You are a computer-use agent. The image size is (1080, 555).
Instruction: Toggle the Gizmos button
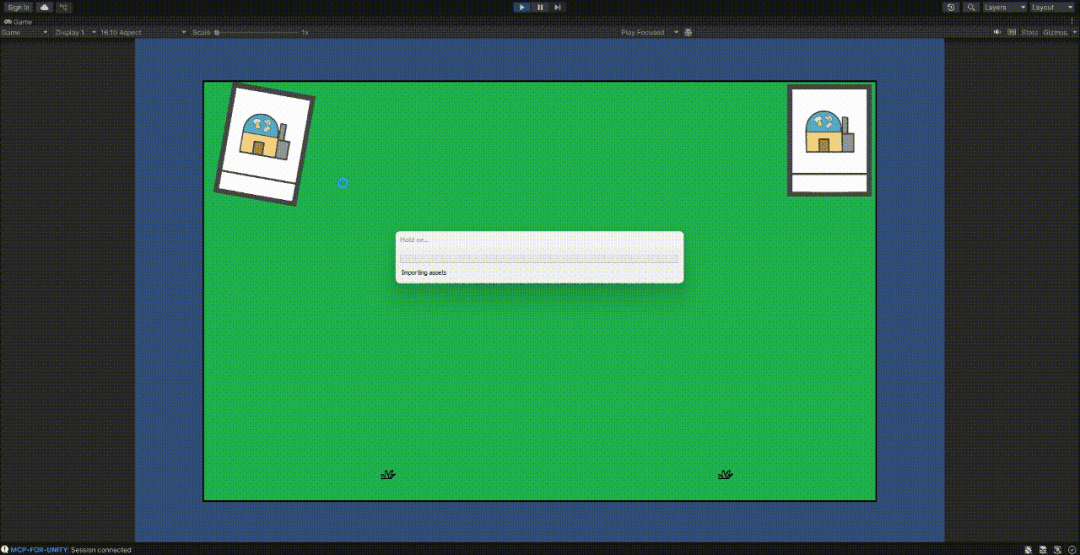[x=1054, y=32]
